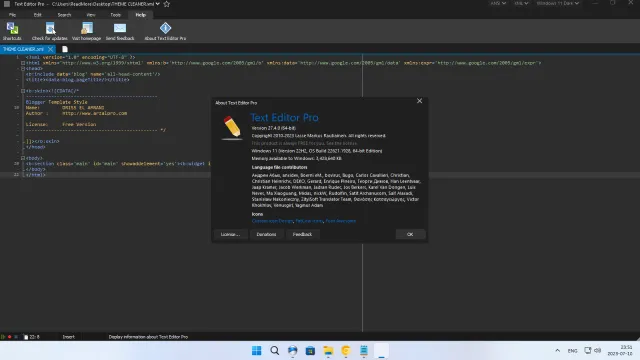Click the active Text Editor Pro taskbar button

[x=382, y=351]
